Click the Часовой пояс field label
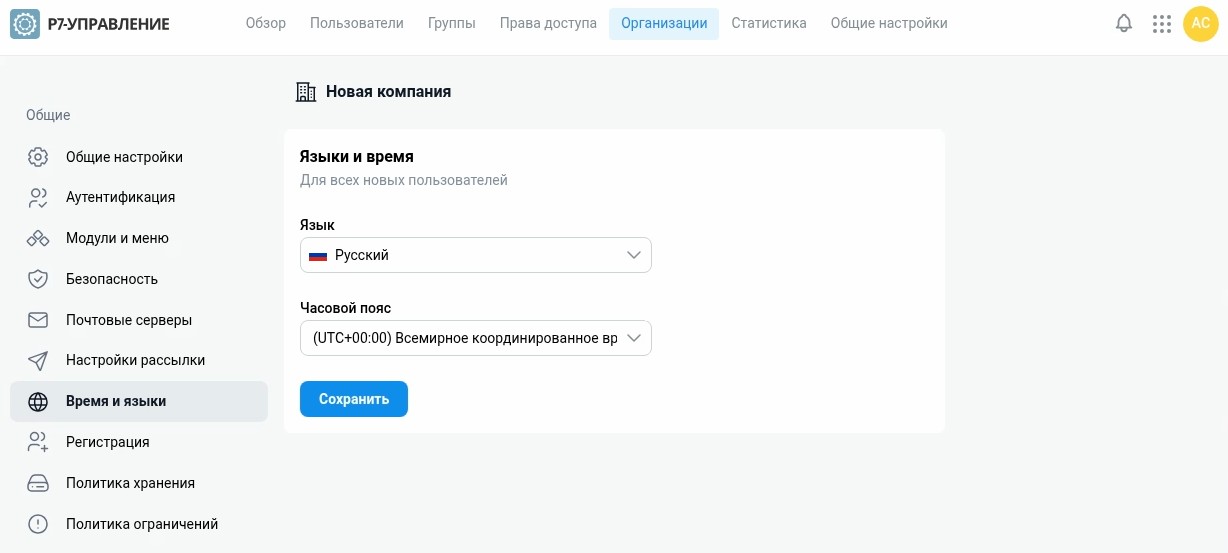 (346, 308)
